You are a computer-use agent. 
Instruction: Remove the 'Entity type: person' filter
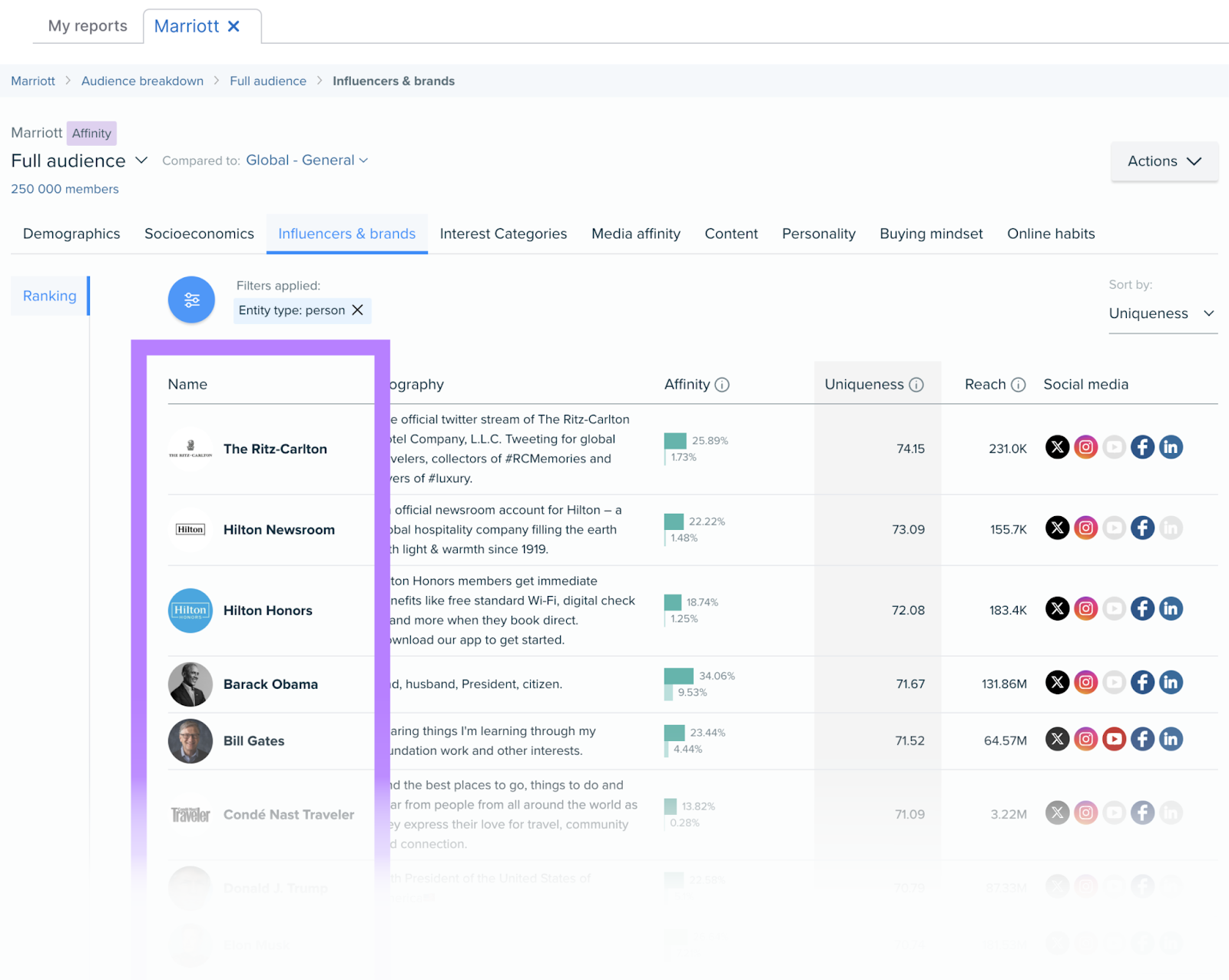coord(357,310)
